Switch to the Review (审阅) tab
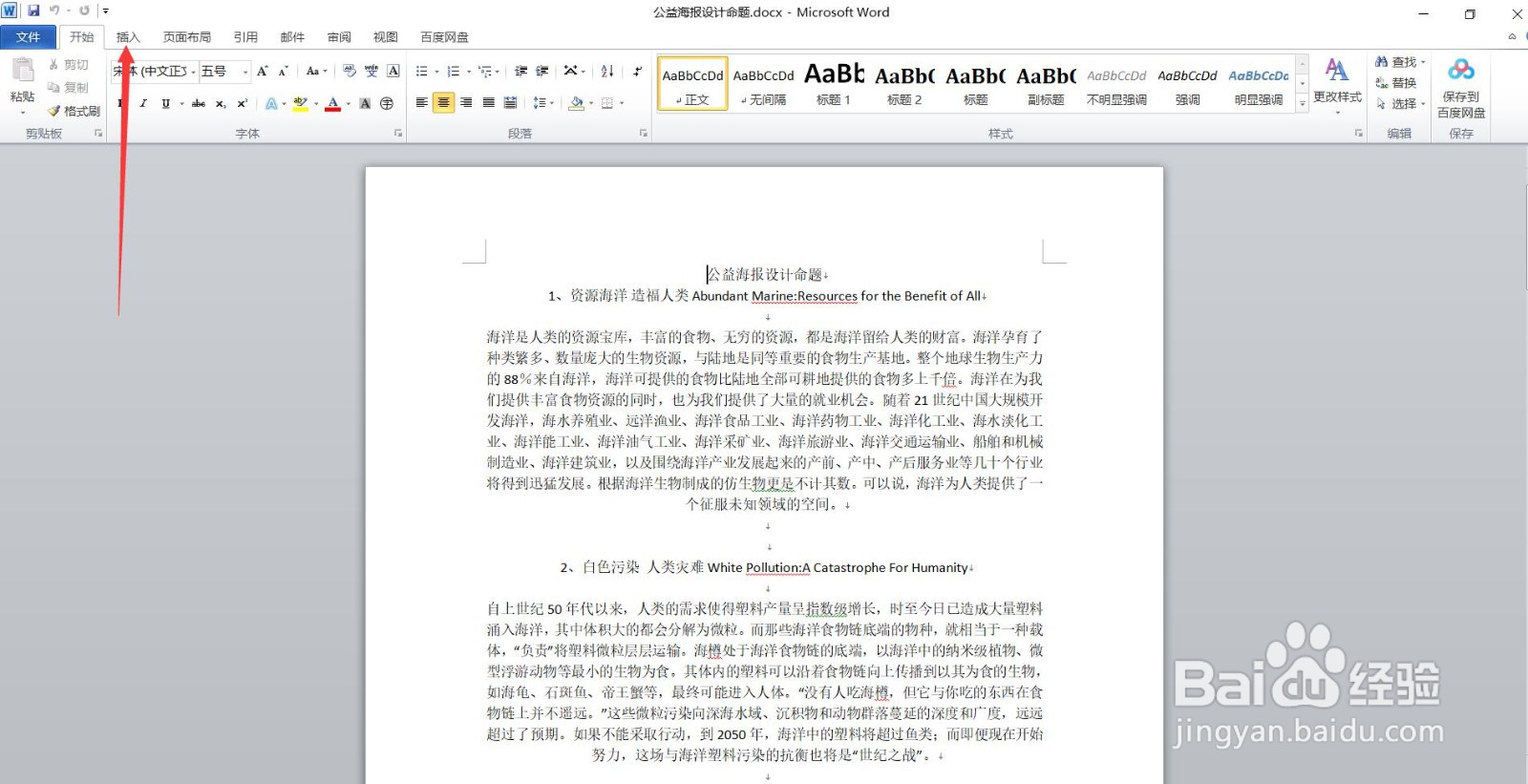Viewport: 1528px width, 784px height. [339, 37]
